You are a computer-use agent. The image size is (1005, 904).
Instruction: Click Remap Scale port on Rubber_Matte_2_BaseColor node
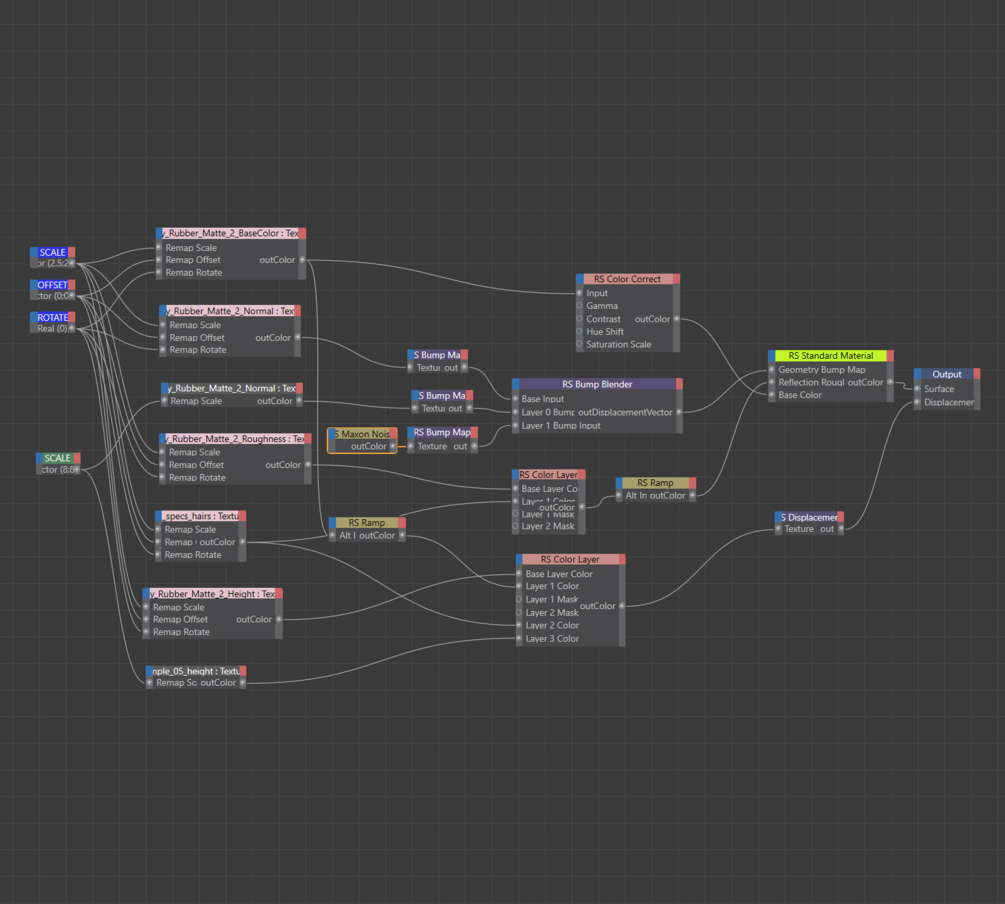159,247
